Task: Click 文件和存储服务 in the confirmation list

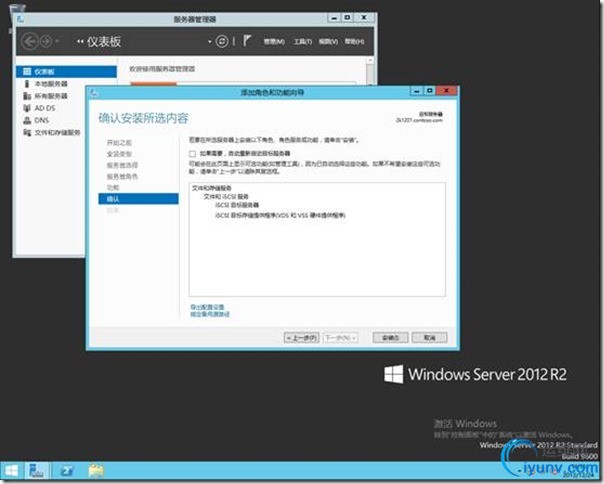Action: 211,188
